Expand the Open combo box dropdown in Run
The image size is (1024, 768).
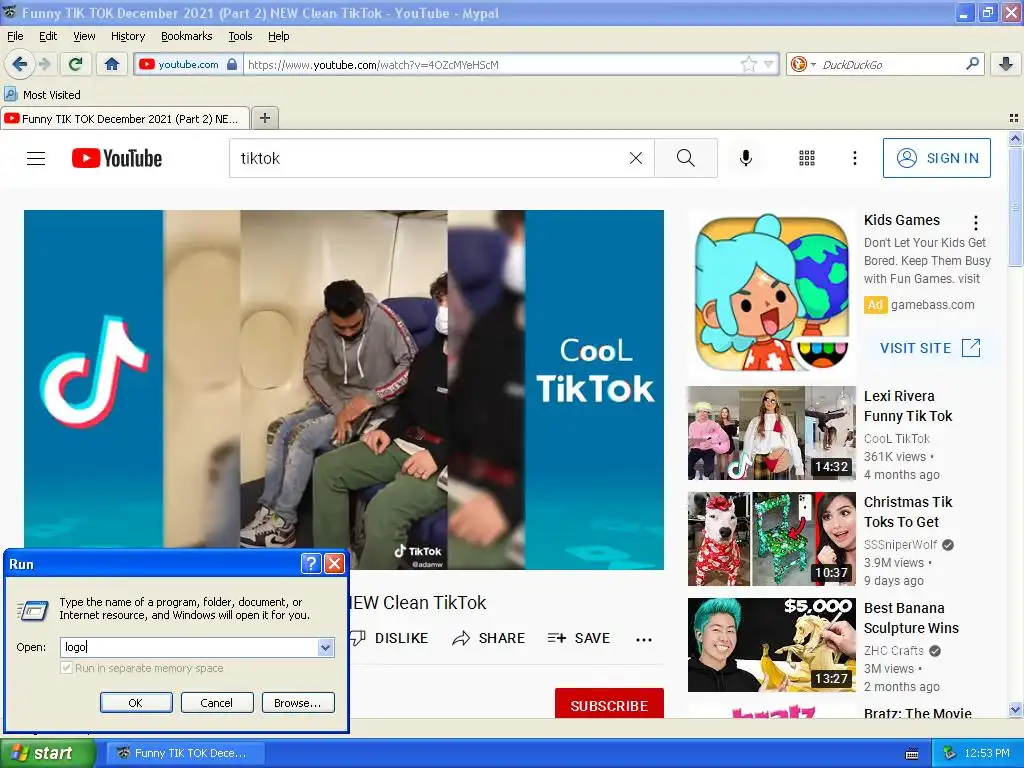pos(325,647)
